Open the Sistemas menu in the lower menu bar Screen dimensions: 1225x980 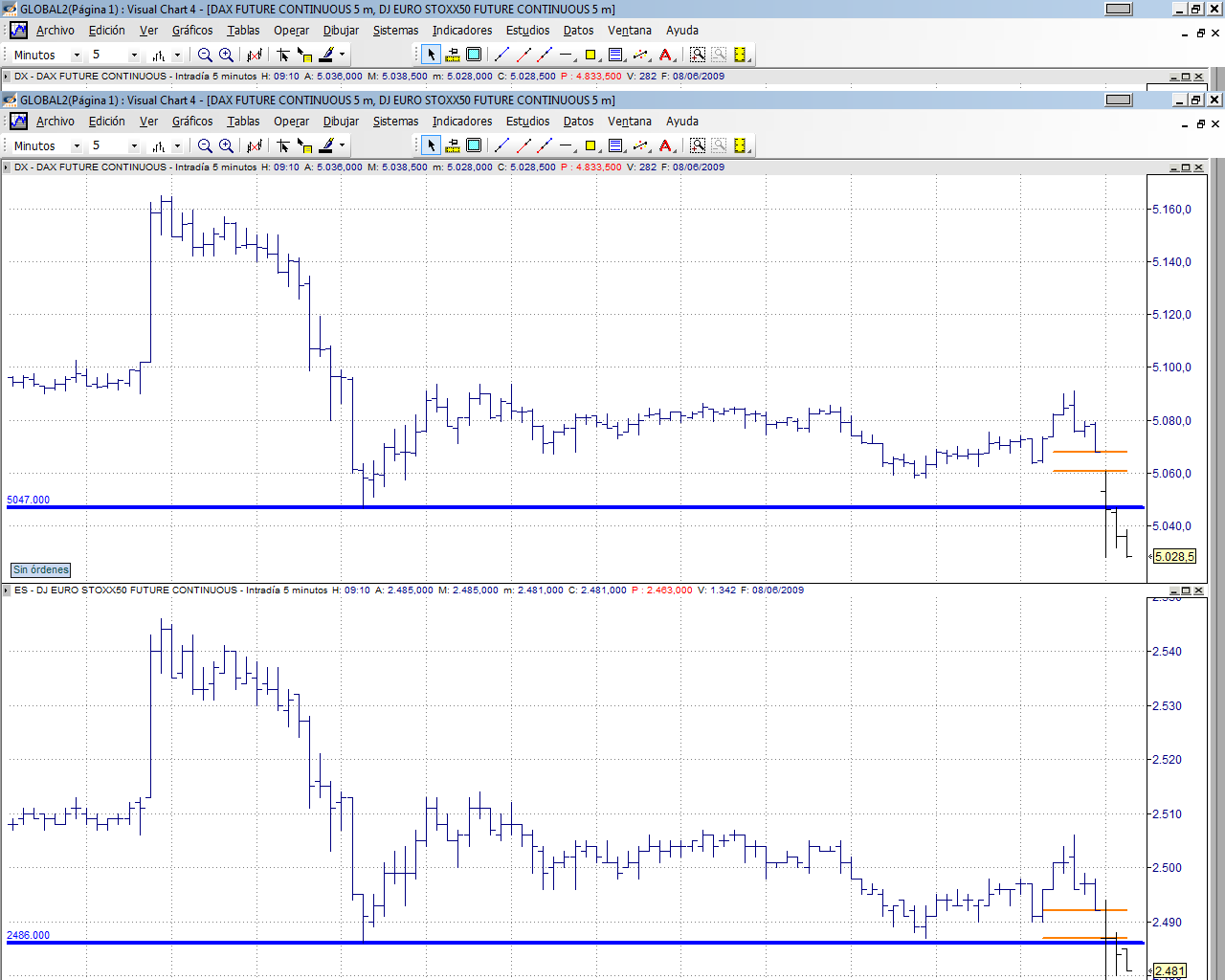pyautogui.click(x=396, y=122)
